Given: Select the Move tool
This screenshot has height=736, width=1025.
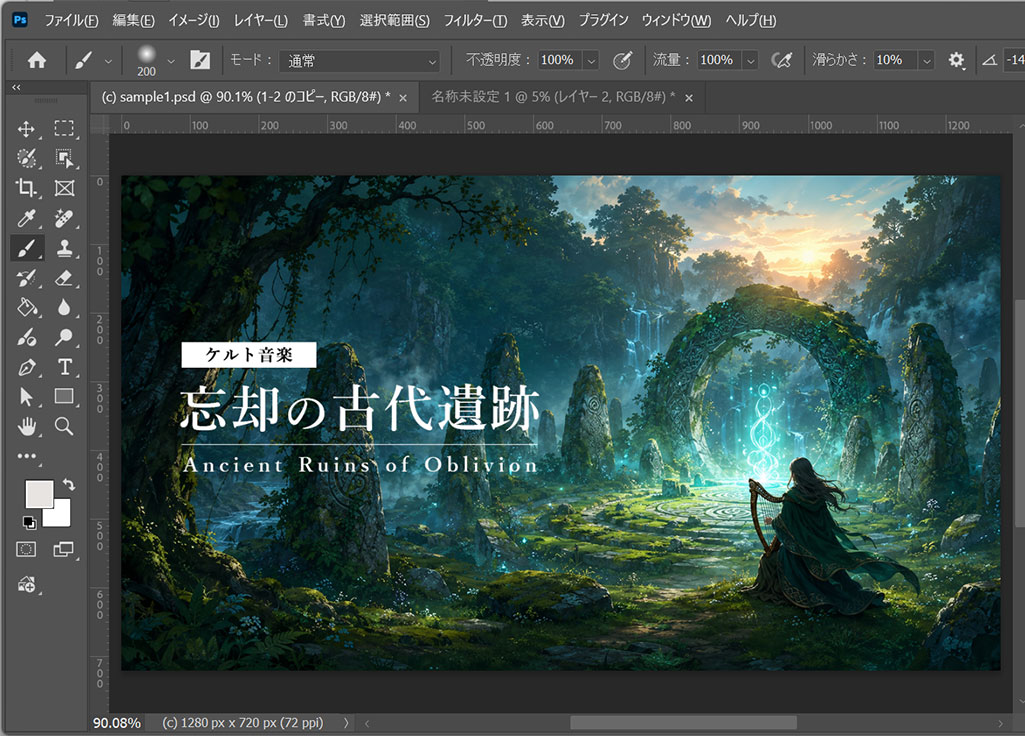Looking at the screenshot, I should 26,129.
